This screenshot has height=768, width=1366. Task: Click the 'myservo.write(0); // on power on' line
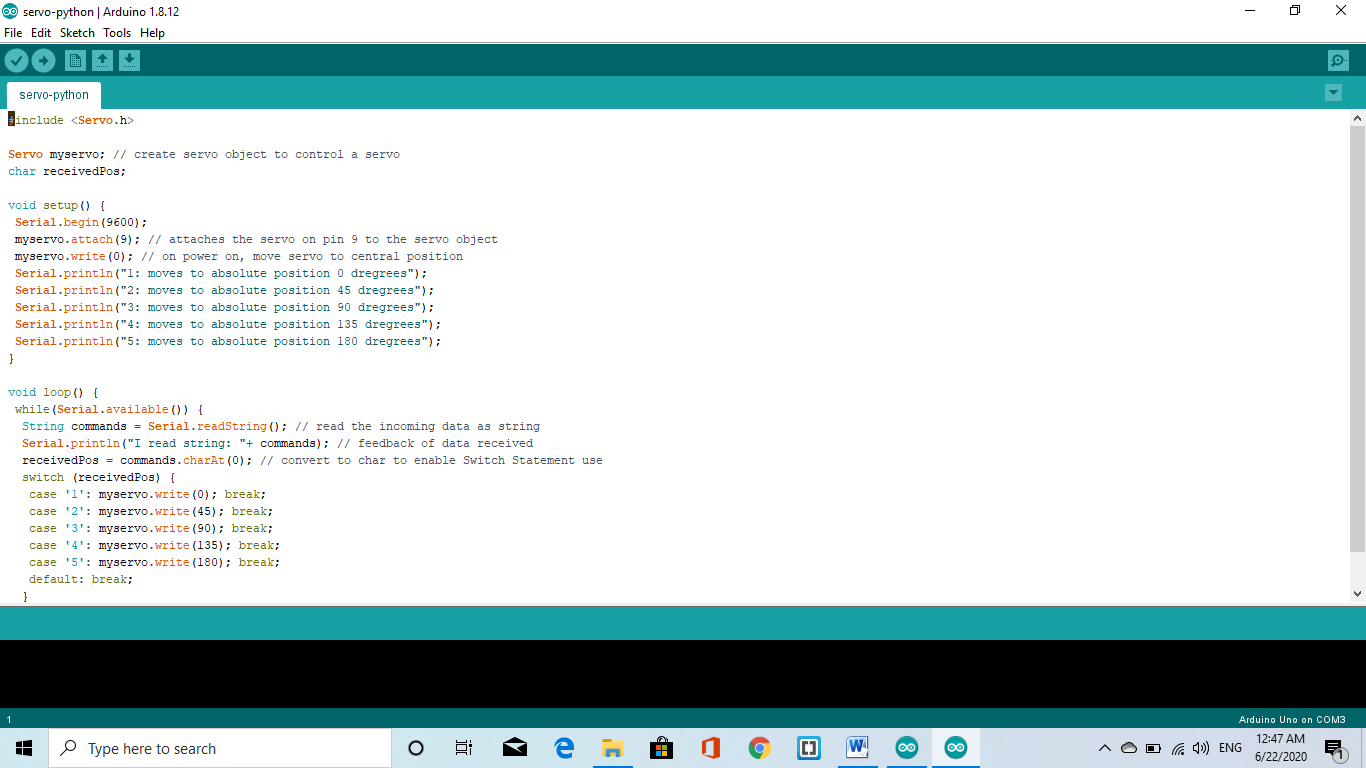[239, 256]
